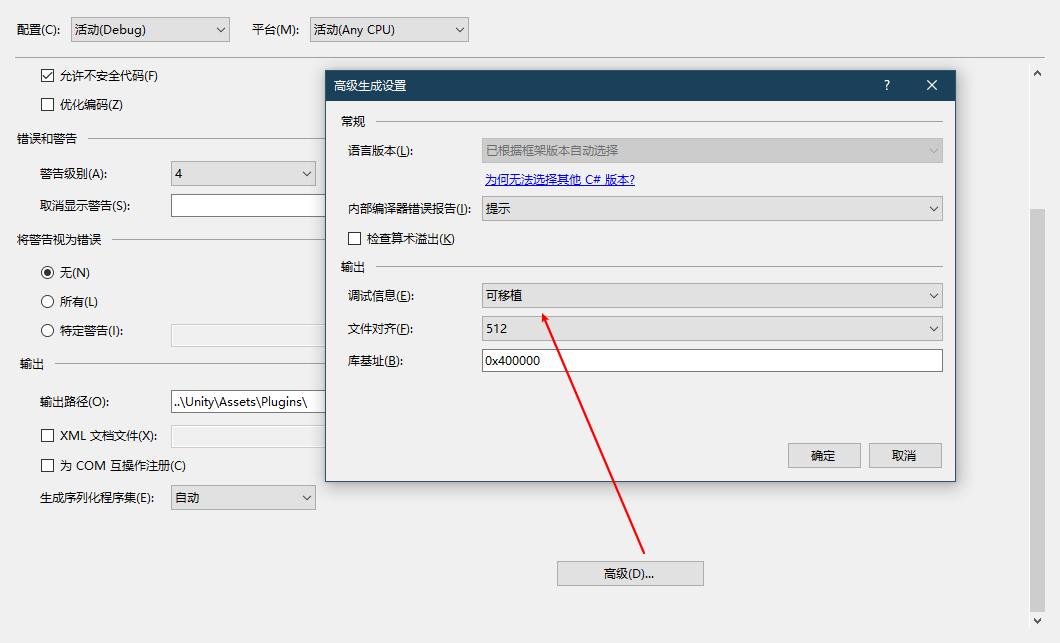Open the 调试信息 dropdown
This screenshot has width=1060, height=643.
(712, 296)
